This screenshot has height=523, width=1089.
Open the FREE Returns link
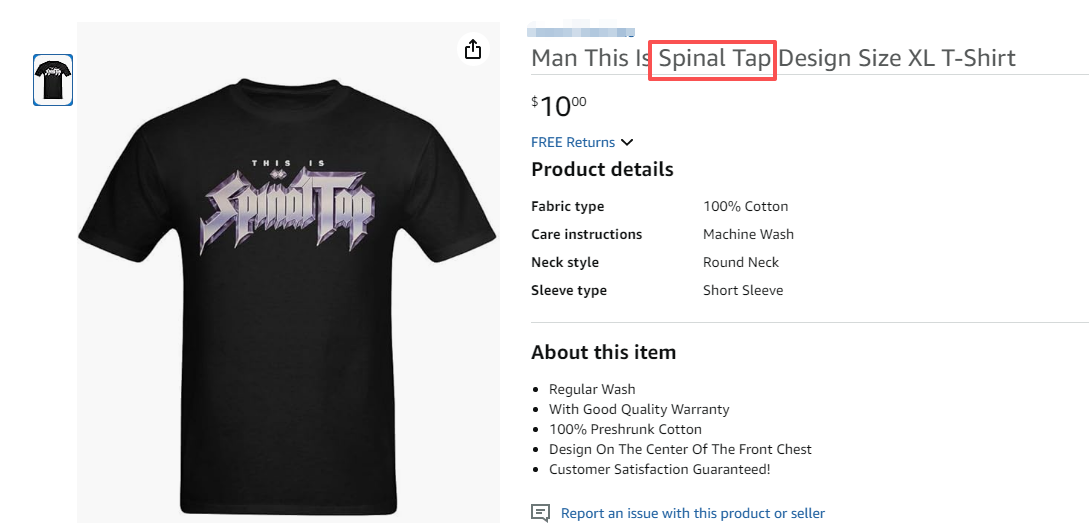coord(573,142)
